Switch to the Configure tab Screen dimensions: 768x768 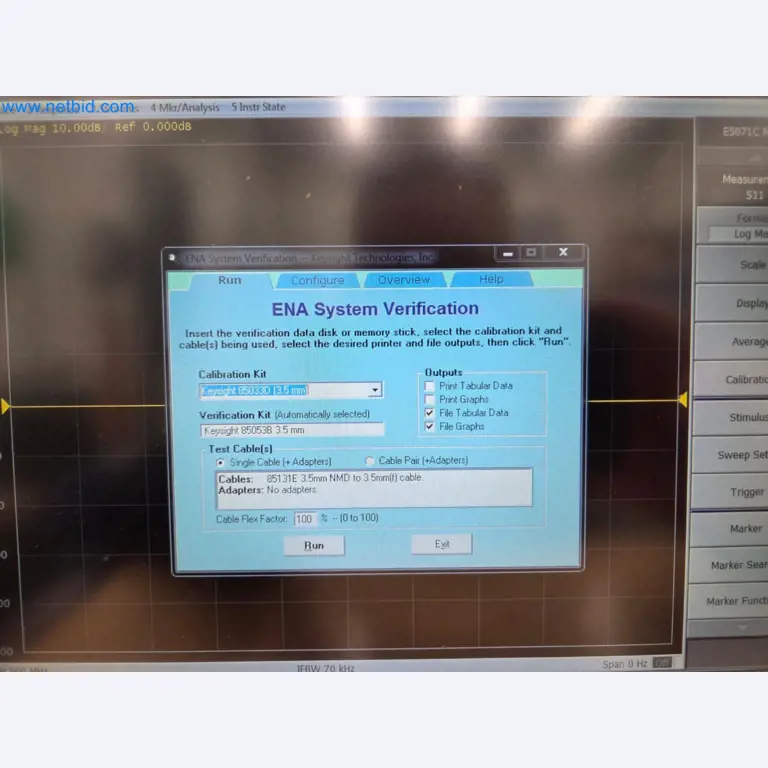[317, 281]
